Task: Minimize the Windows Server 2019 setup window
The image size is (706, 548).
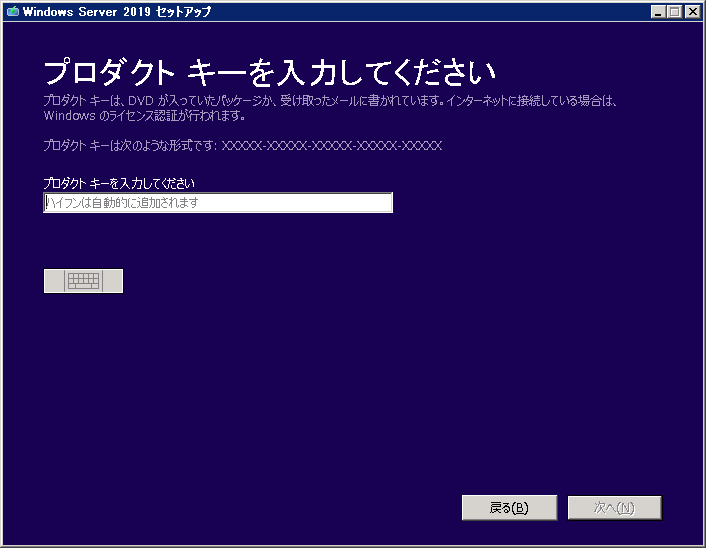Action: click(x=658, y=12)
